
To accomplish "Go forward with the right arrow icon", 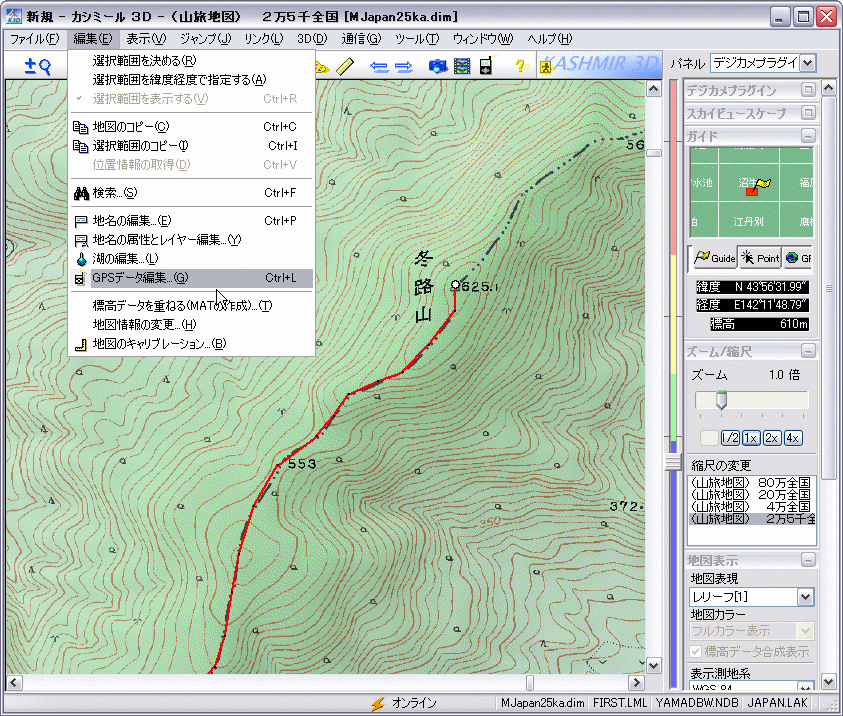I will 403,67.
